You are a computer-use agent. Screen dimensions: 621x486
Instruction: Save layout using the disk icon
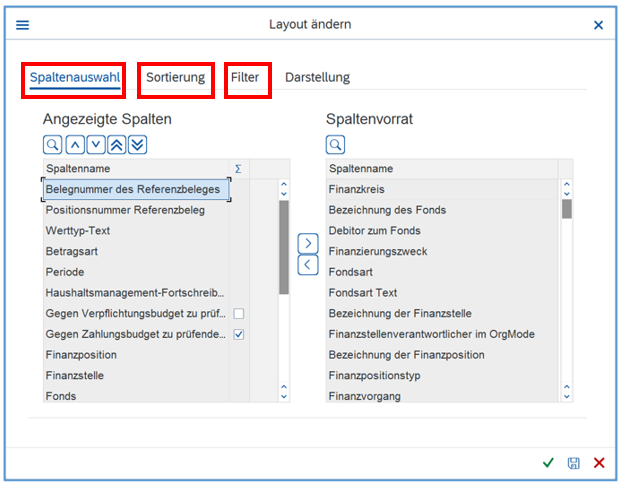pos(574,463)
